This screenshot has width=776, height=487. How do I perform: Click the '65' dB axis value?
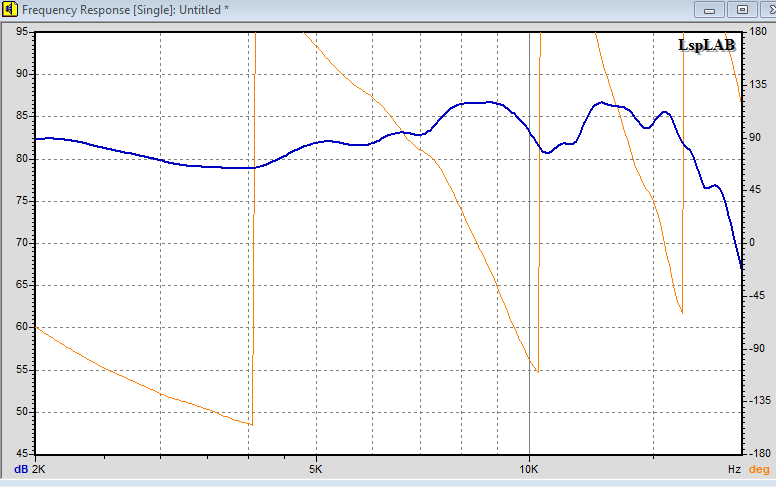22,285
